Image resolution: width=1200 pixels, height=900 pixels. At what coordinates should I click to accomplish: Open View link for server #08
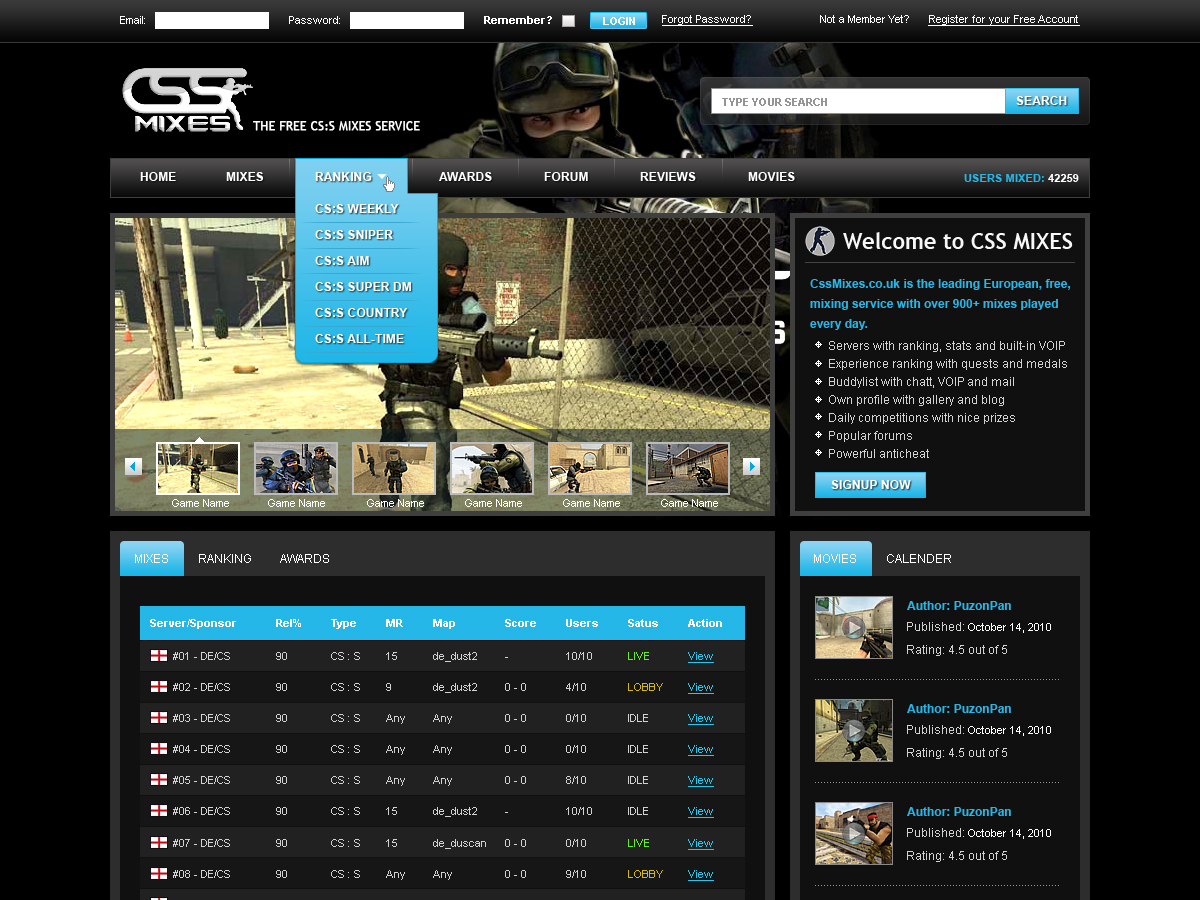pos(700,874)
